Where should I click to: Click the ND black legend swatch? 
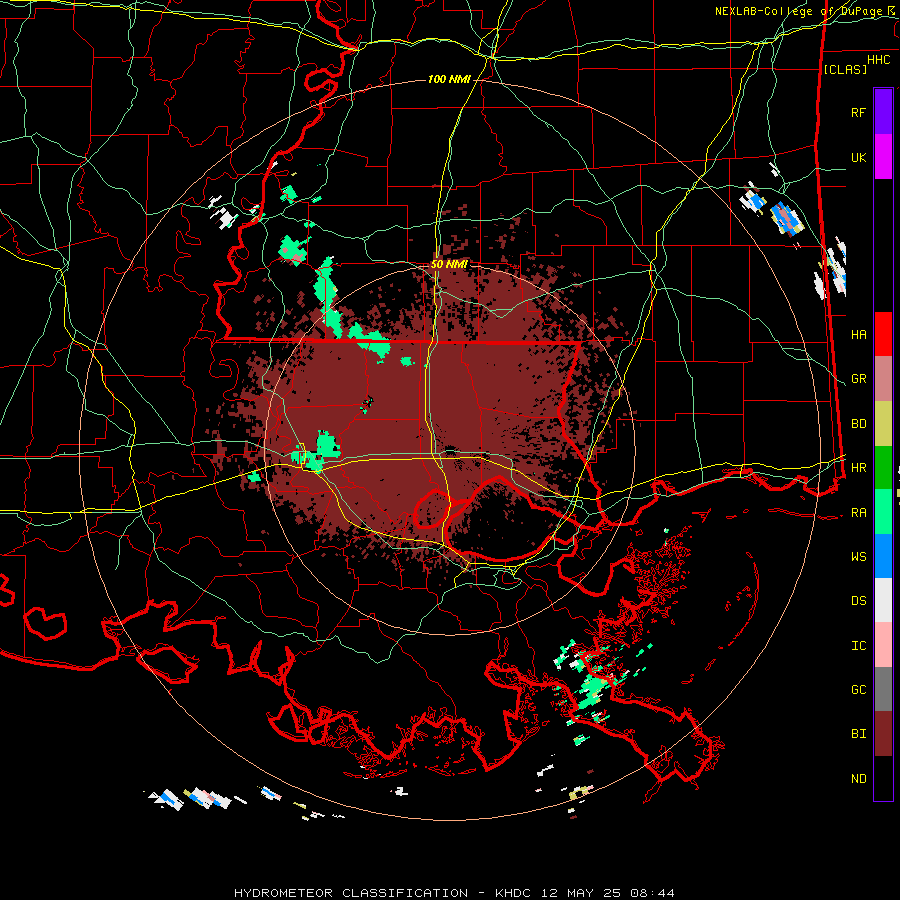[883, 778]
